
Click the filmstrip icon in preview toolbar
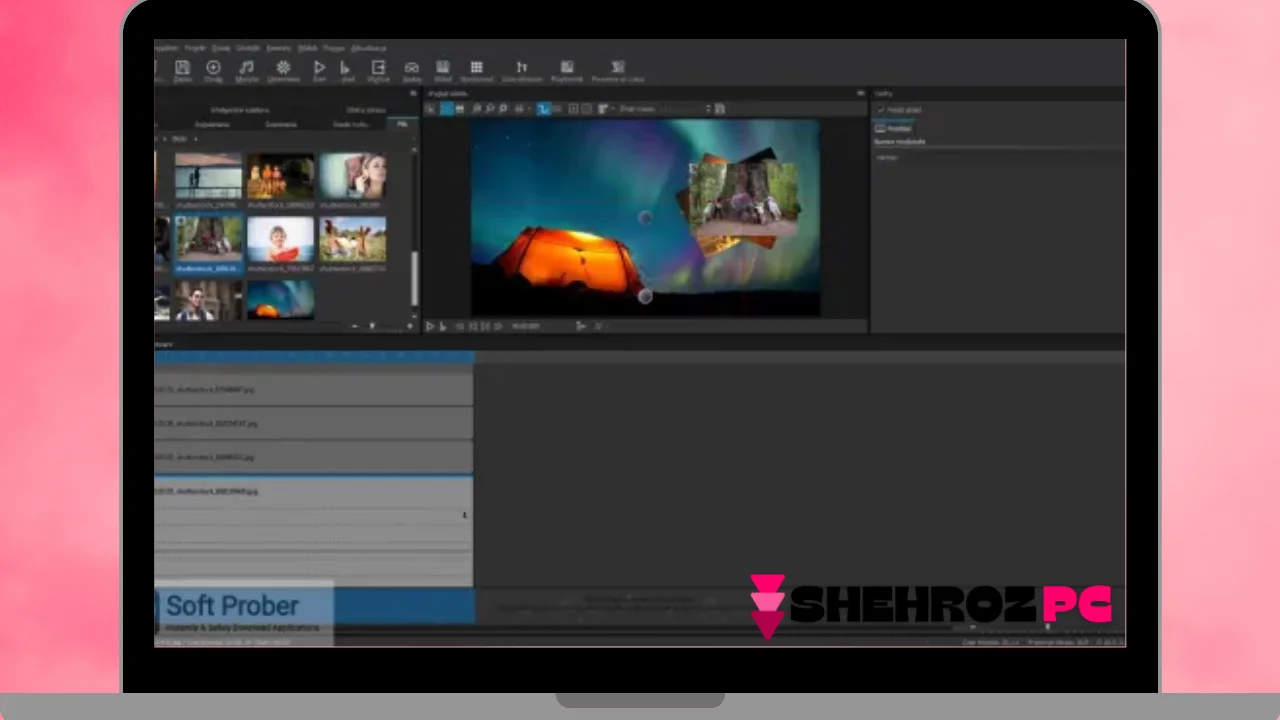459,109
